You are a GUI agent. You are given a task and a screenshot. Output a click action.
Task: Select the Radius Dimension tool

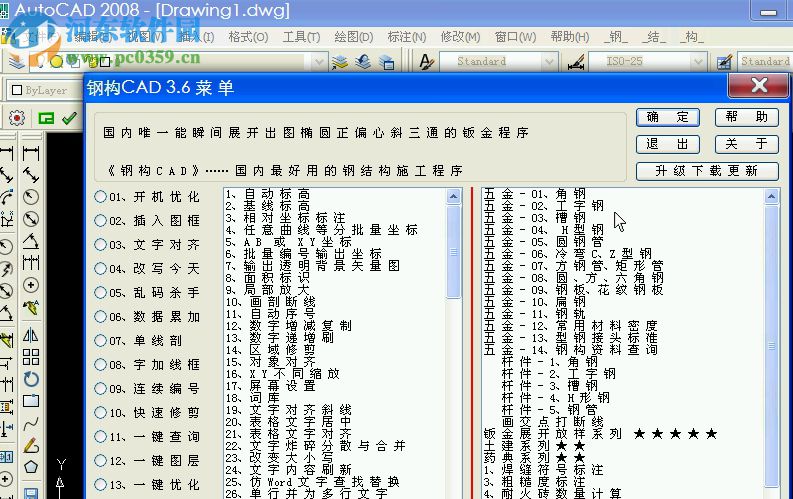31,197
